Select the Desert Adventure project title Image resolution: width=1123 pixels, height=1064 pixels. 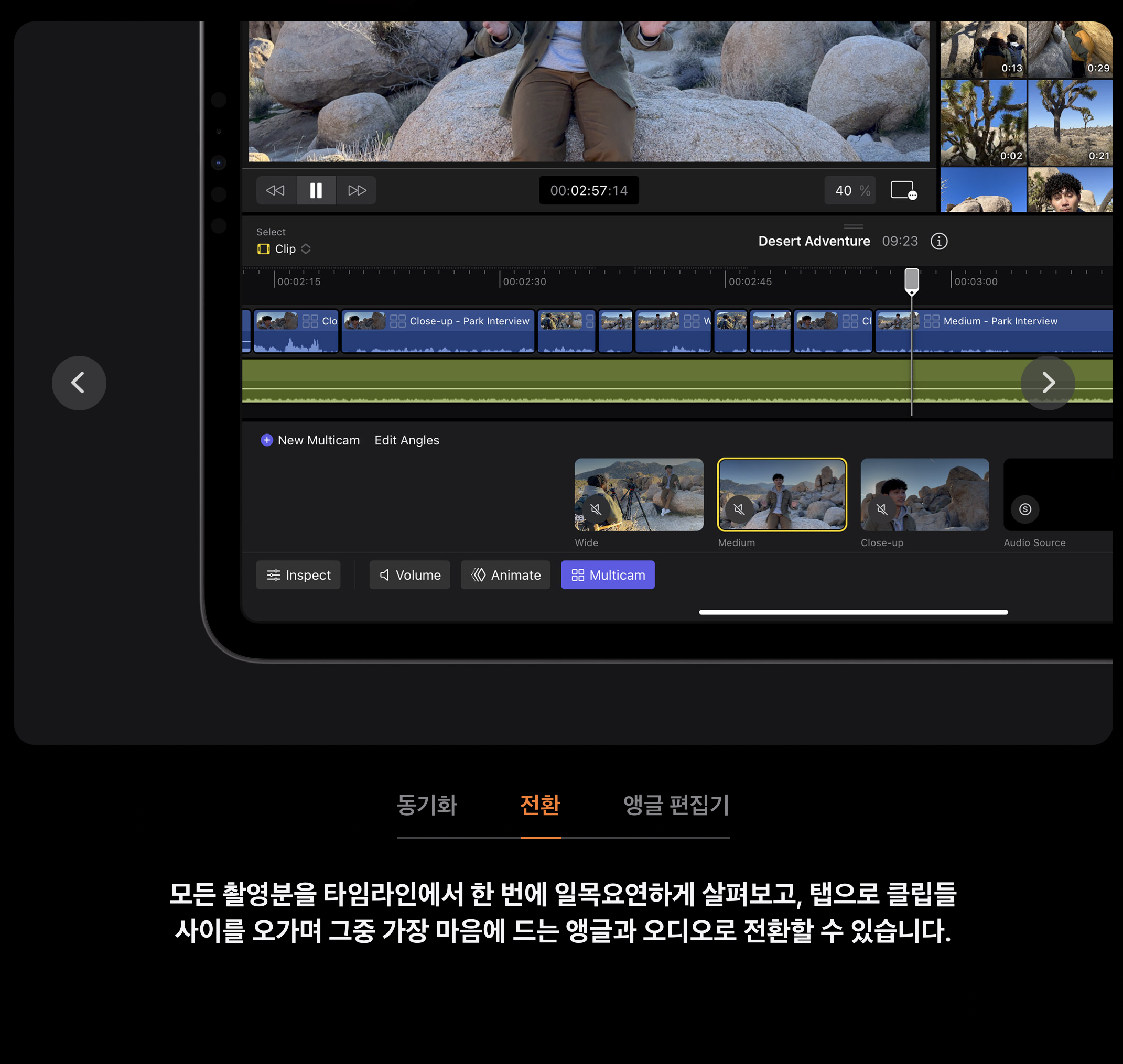(814, 241)
